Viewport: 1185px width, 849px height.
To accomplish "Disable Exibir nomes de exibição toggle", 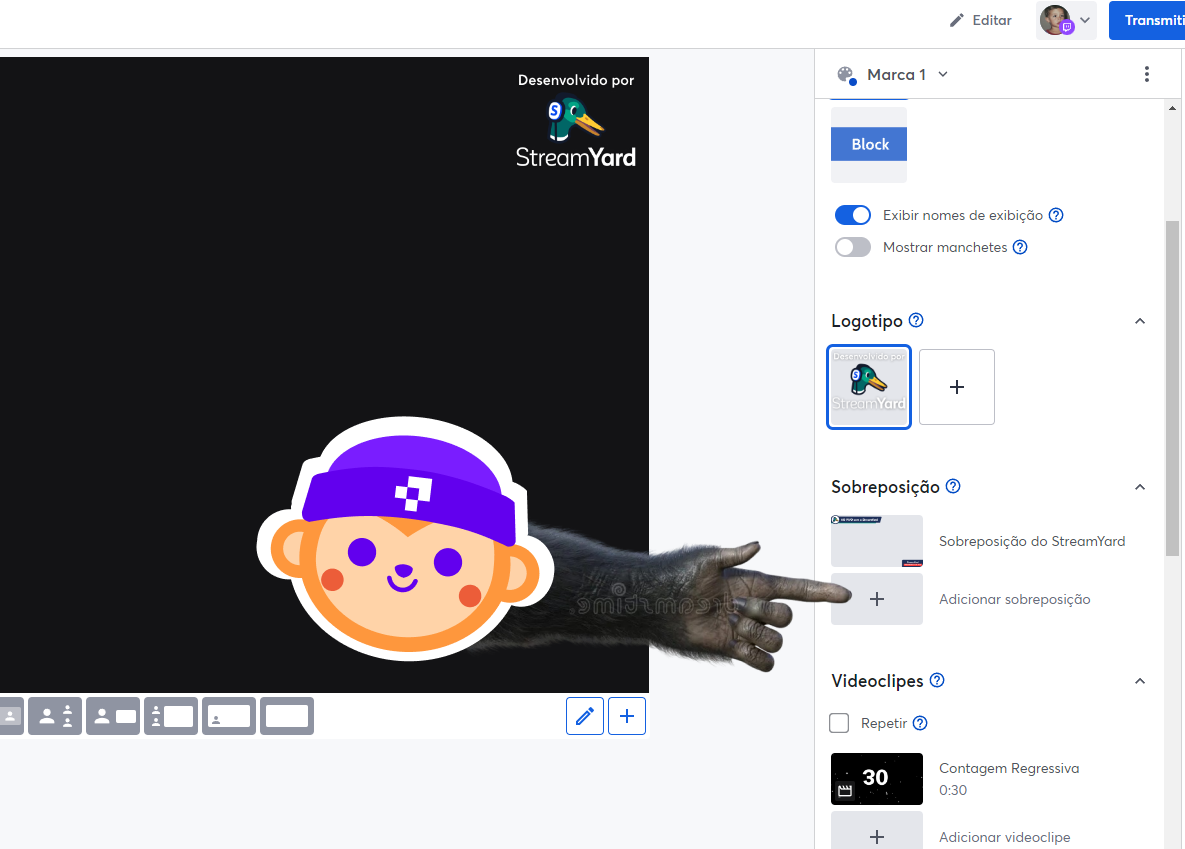I will [852, 215].
